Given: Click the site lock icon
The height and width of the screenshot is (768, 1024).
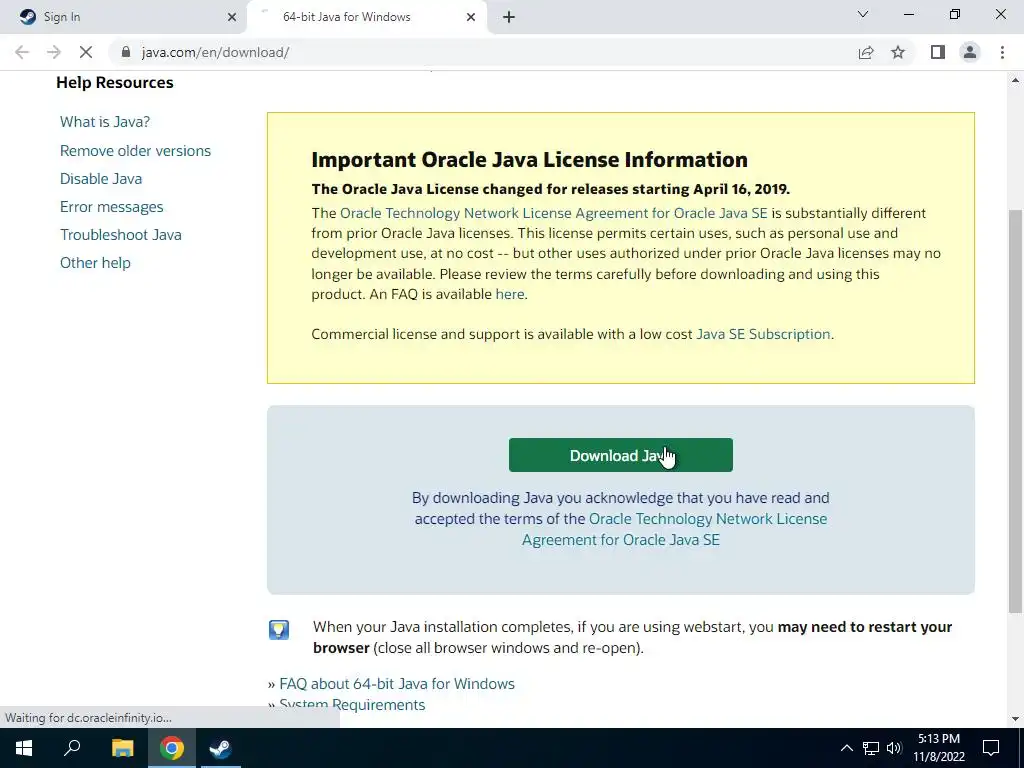Looking at the screenshot, I should tap(126, 52).
